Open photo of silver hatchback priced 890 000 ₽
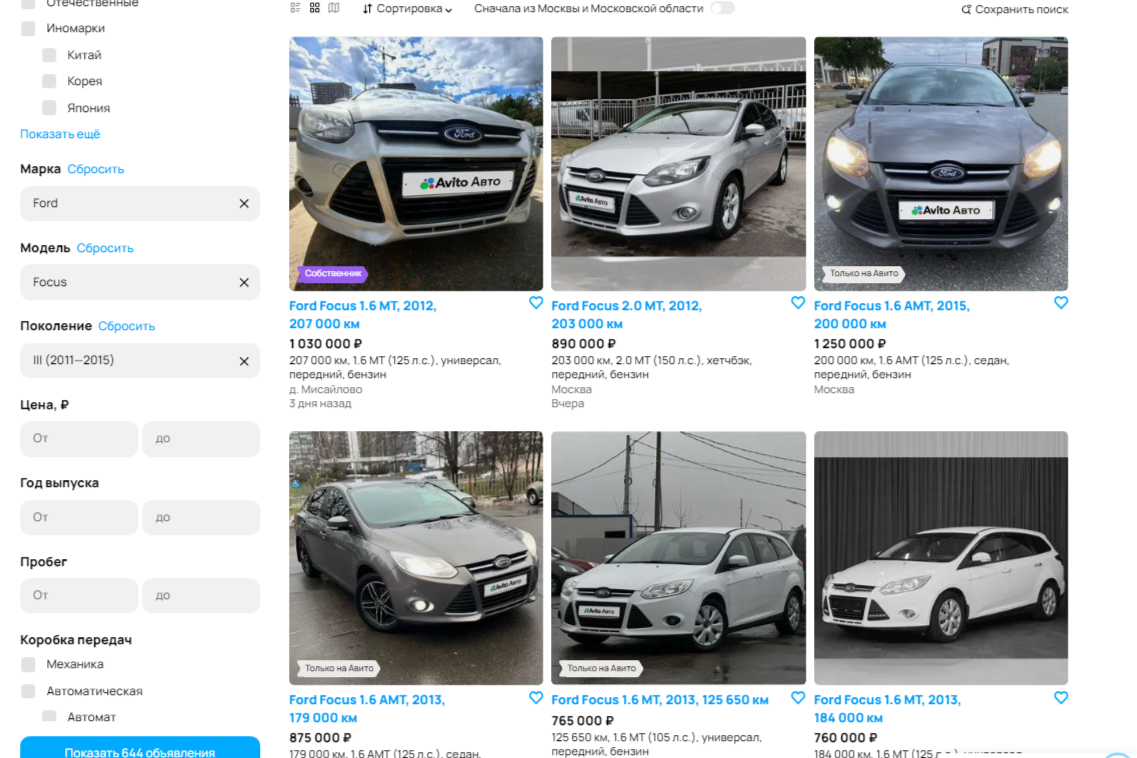 click(x=679, y=164)
